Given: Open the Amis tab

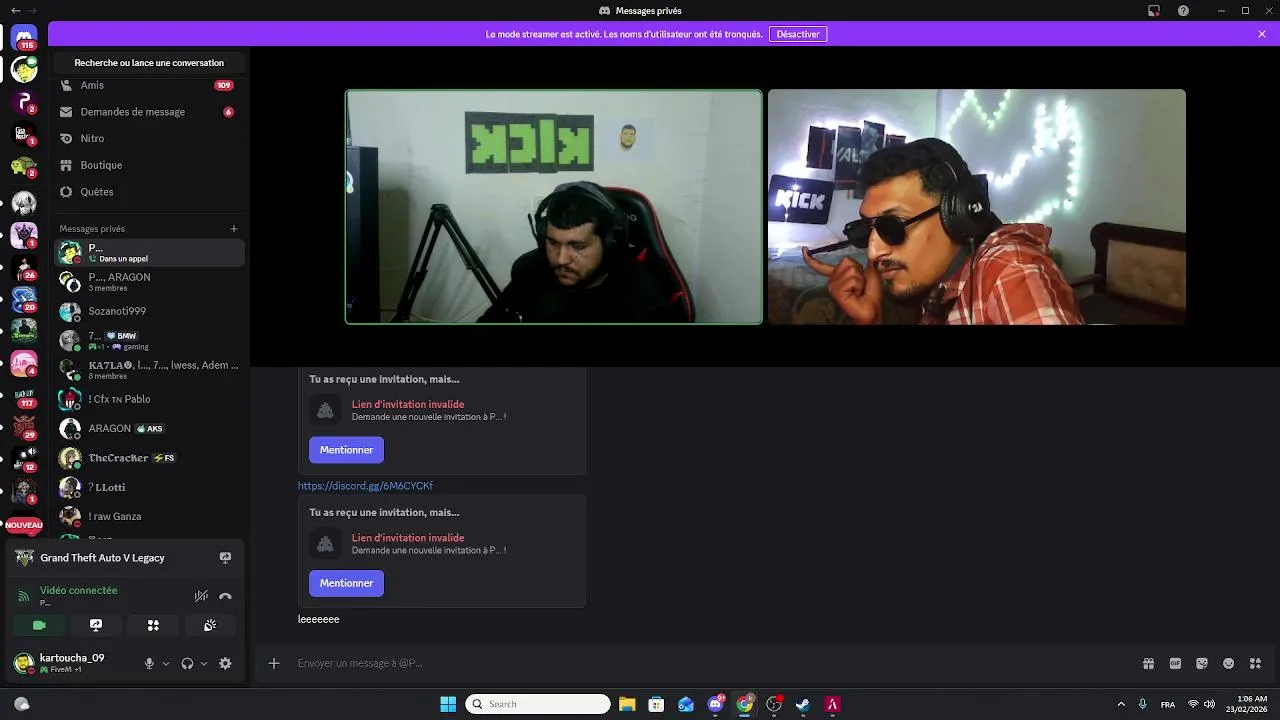Looking at the screenshot, I should 148,85.
